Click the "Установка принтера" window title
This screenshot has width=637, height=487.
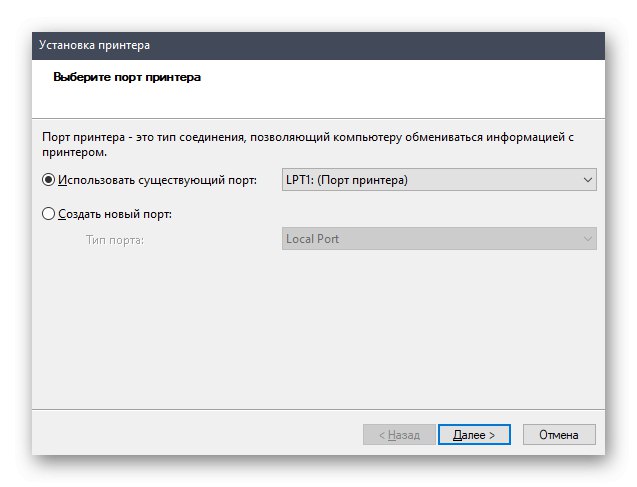(x=95, y=45)
